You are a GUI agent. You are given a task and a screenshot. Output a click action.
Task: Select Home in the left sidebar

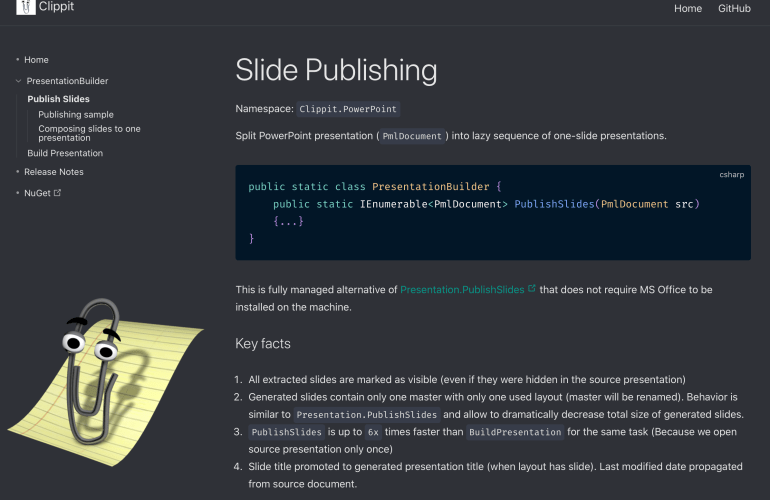pos(36,60)
